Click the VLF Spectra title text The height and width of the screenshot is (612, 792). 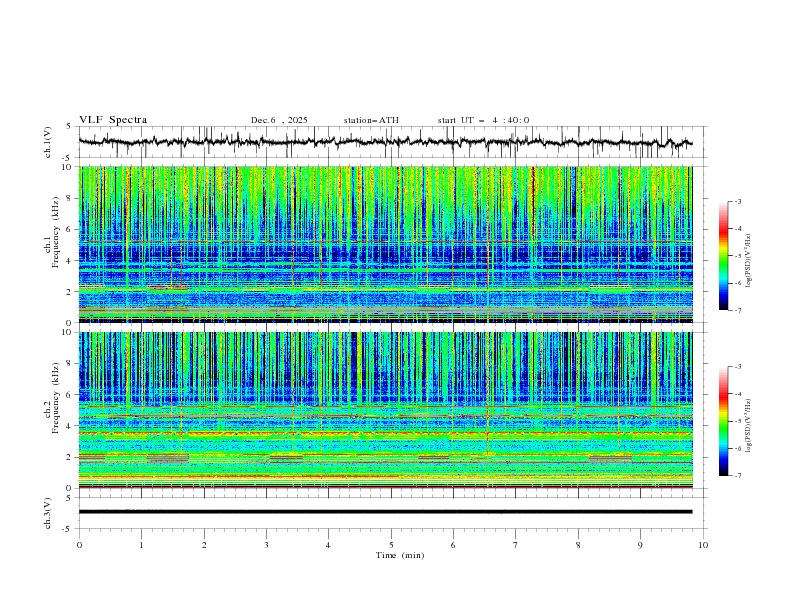coord(113,120)
